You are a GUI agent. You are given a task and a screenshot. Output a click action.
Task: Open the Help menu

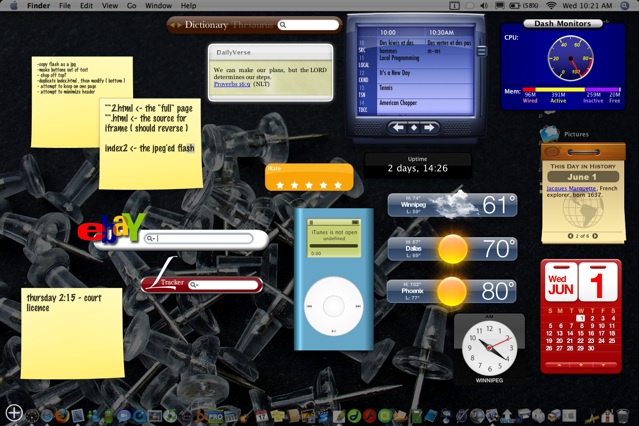coord(188,6)
